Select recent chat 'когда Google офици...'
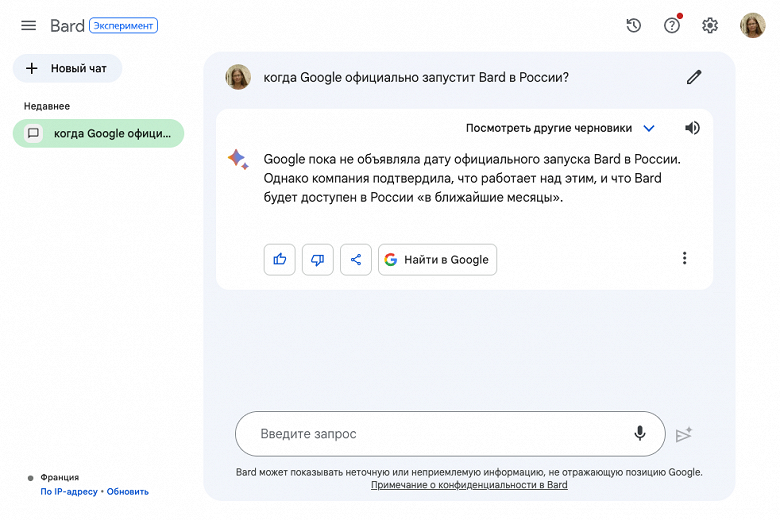The width and height of the screenshot is (780, 520). pos(98,133)
